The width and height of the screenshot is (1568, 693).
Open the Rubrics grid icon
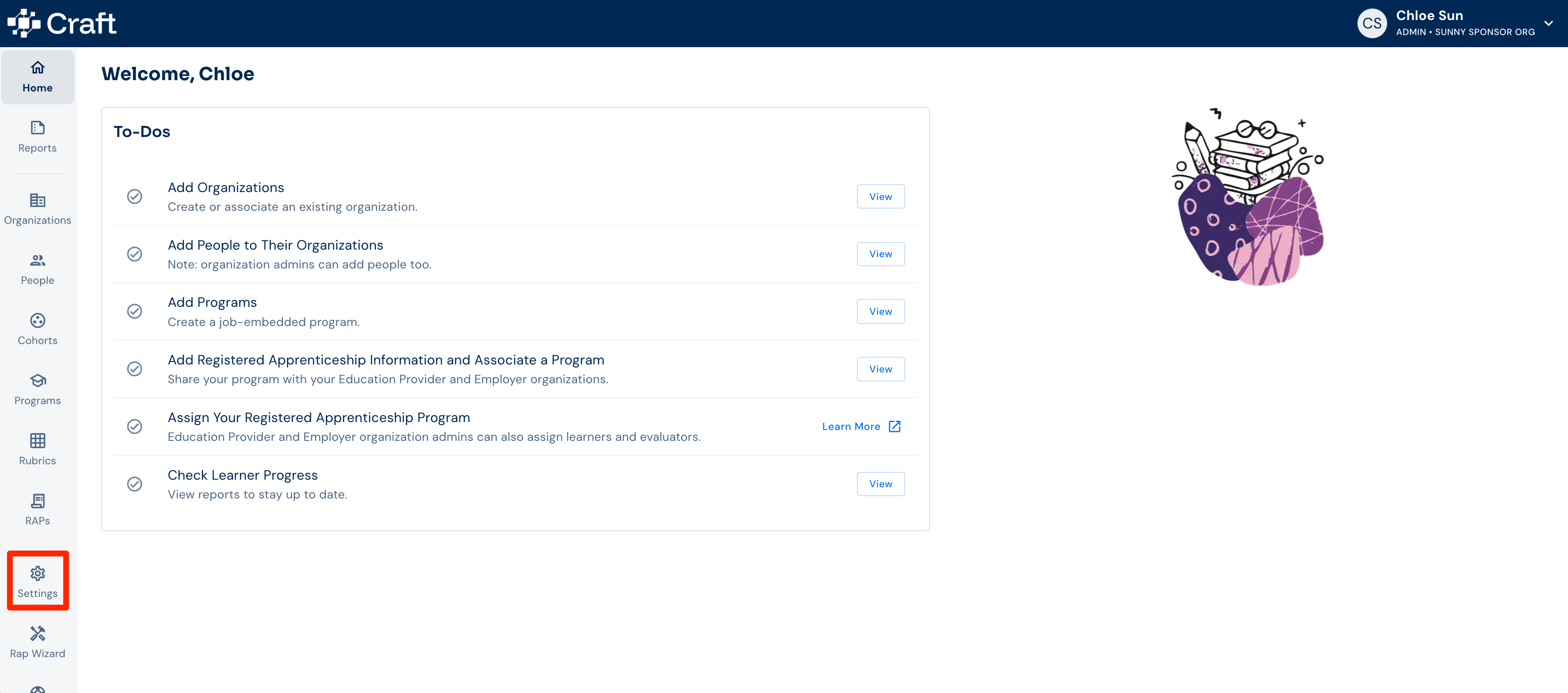[38, 441]
